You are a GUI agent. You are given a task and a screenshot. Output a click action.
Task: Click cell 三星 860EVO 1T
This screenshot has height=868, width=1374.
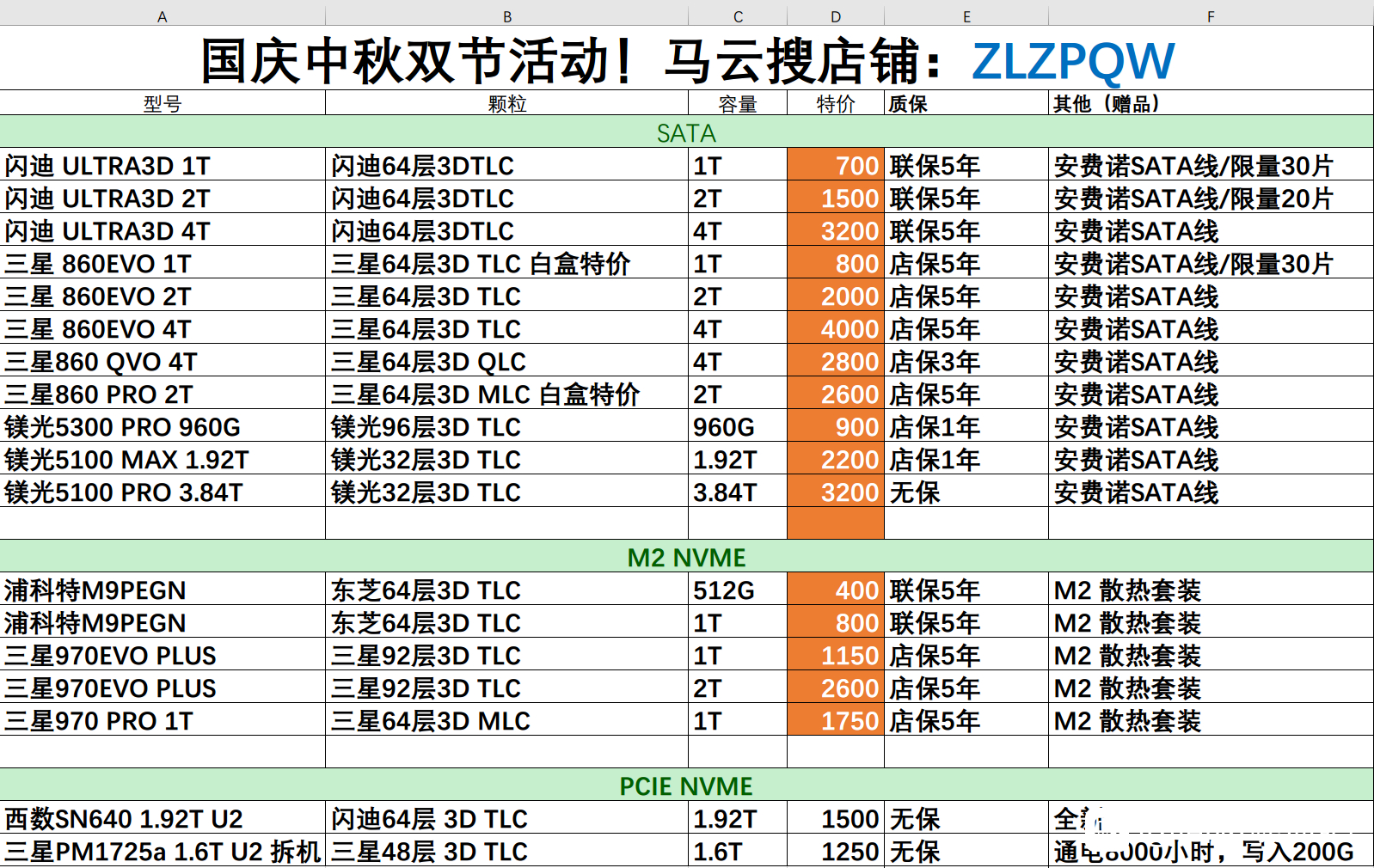pyautogui.click(x=163, y=263)
